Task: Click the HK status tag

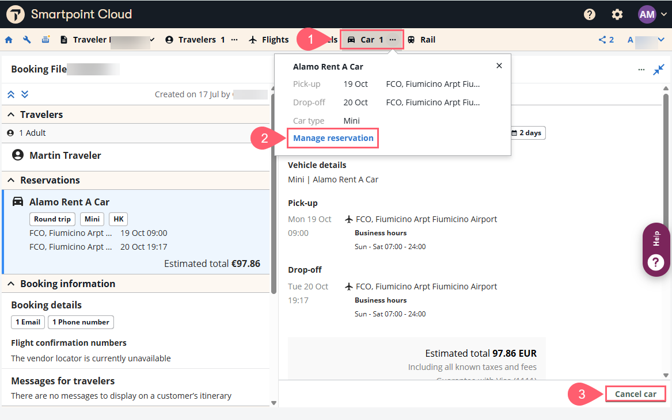Action: [118, 219]
